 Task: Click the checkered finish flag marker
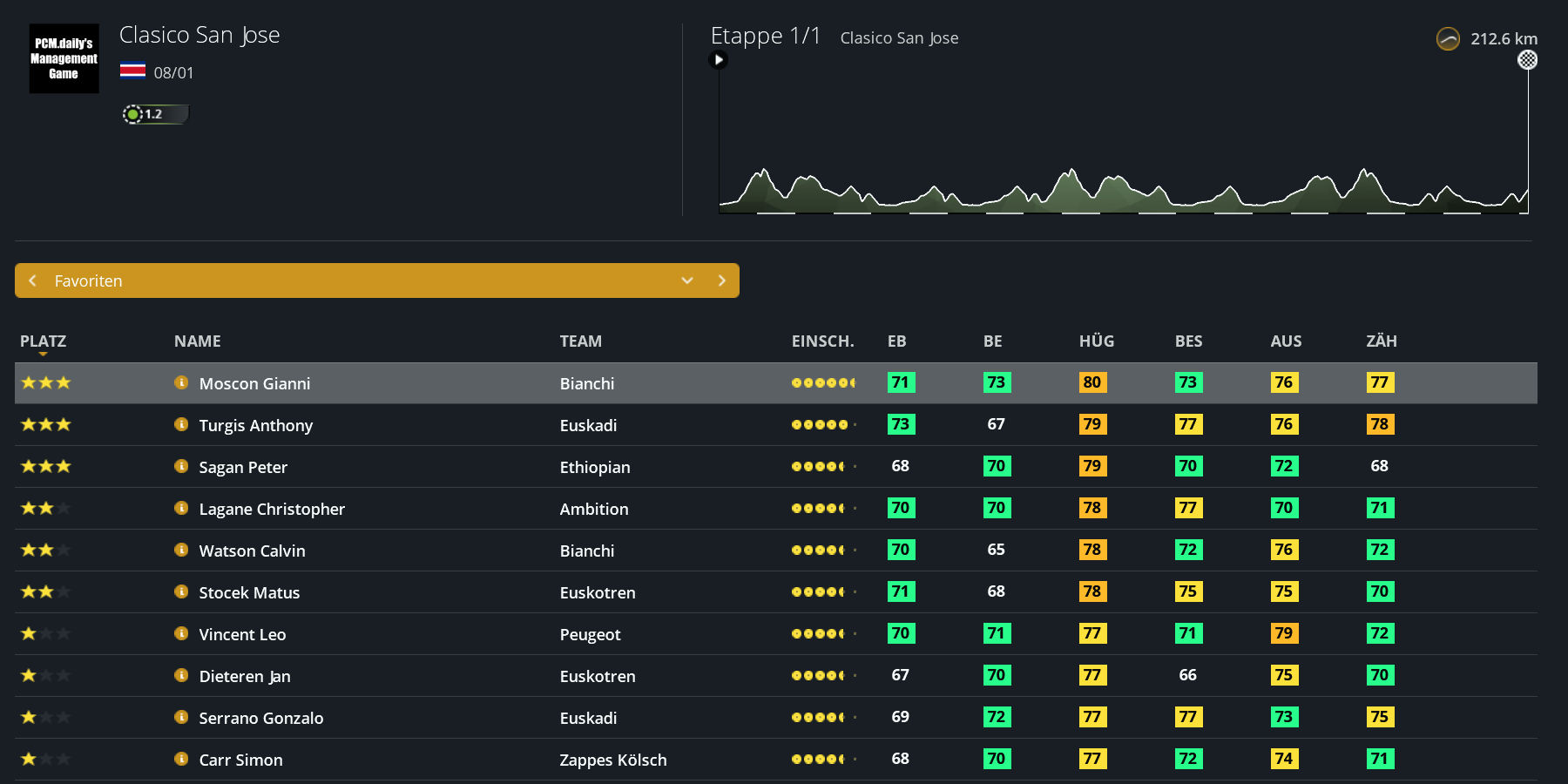point(1527,60)
